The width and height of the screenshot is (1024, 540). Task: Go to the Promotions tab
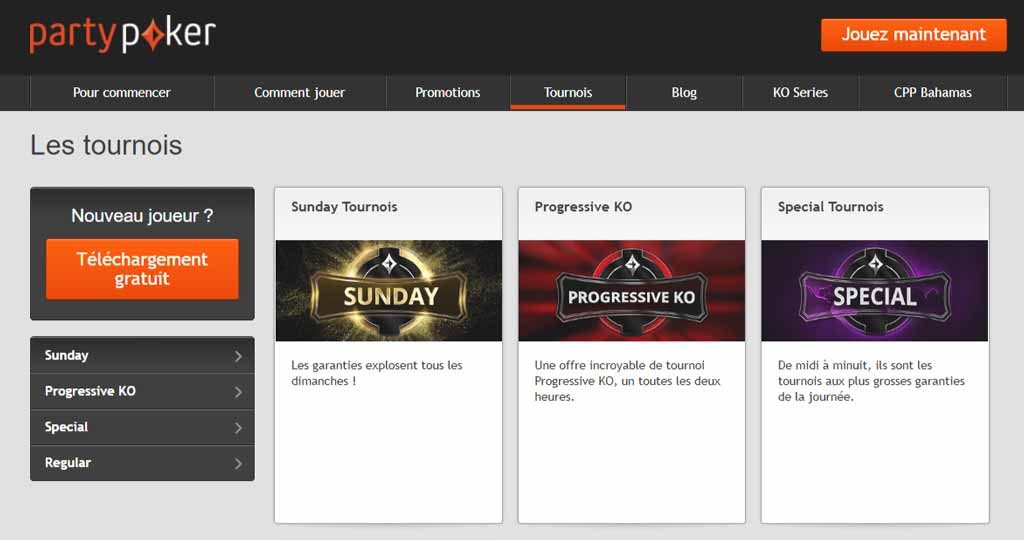point(448,93)
